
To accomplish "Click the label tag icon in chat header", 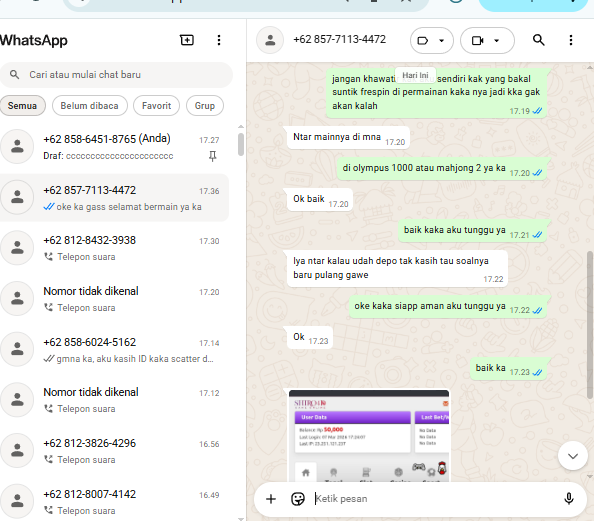I will pyautogui.click(x=423, y=41).
